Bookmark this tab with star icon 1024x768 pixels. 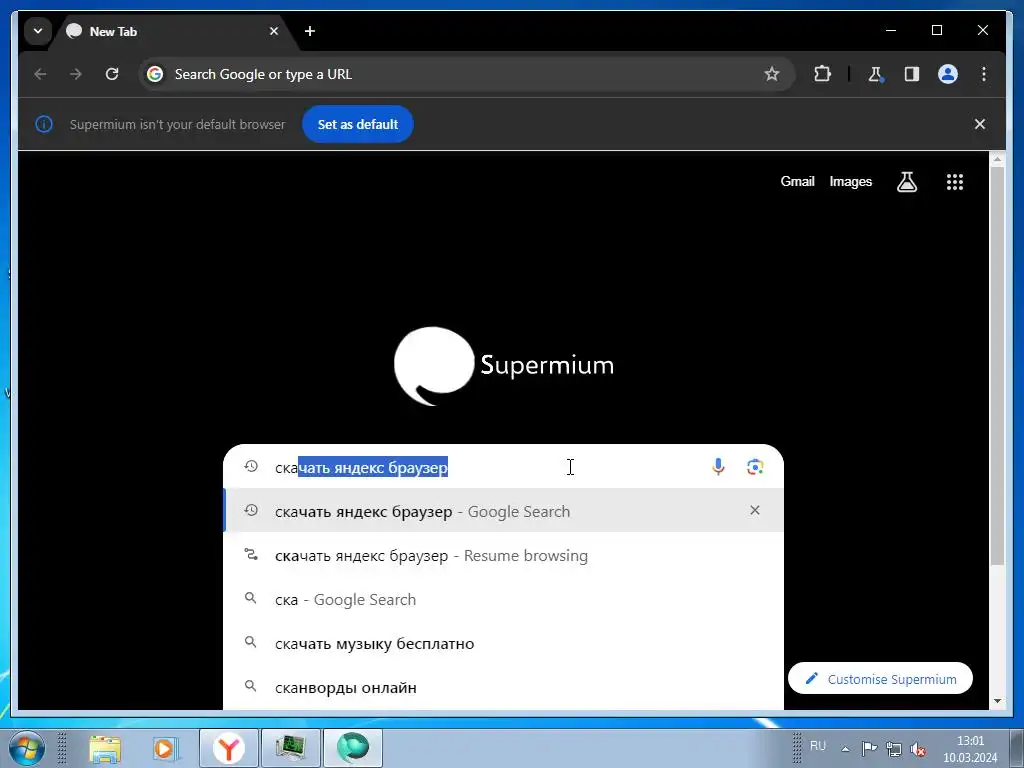[x=771, y=74]
